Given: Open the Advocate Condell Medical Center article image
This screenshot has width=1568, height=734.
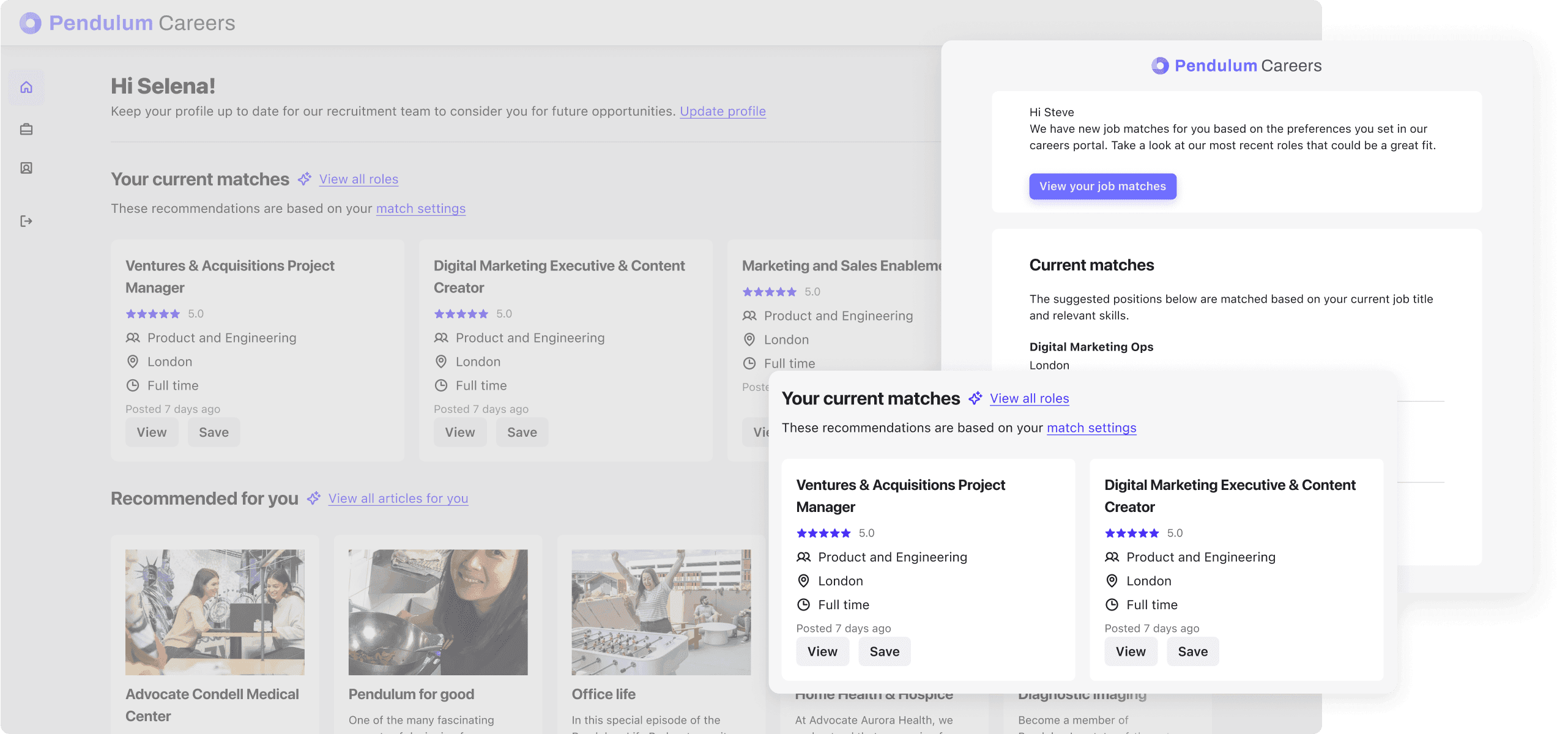Looking at the screenshot, I should pos(215,612).
